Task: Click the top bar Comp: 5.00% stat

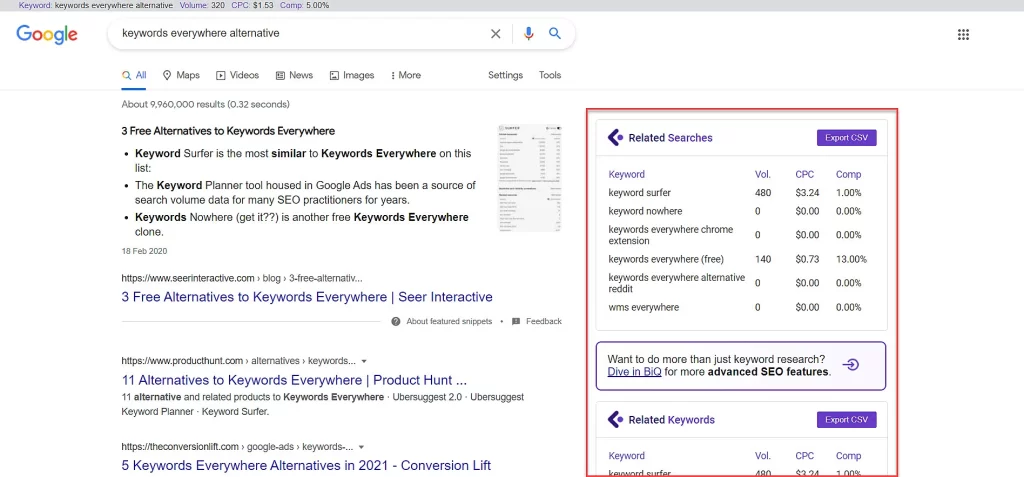Action: tap(304, 5)
